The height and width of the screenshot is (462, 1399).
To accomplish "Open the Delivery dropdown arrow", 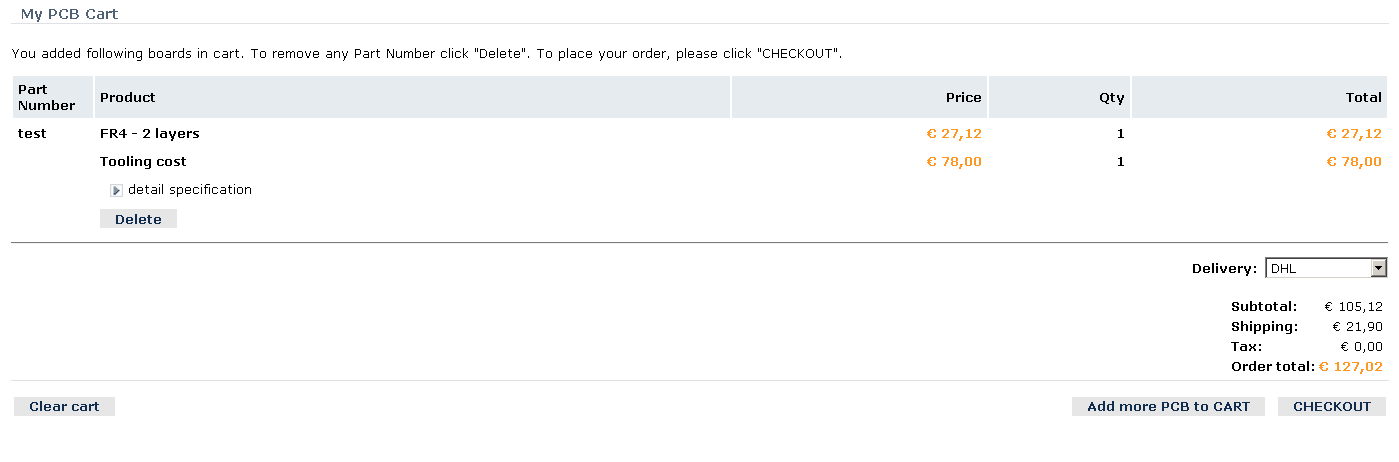I will click(x=1379, y=268).
